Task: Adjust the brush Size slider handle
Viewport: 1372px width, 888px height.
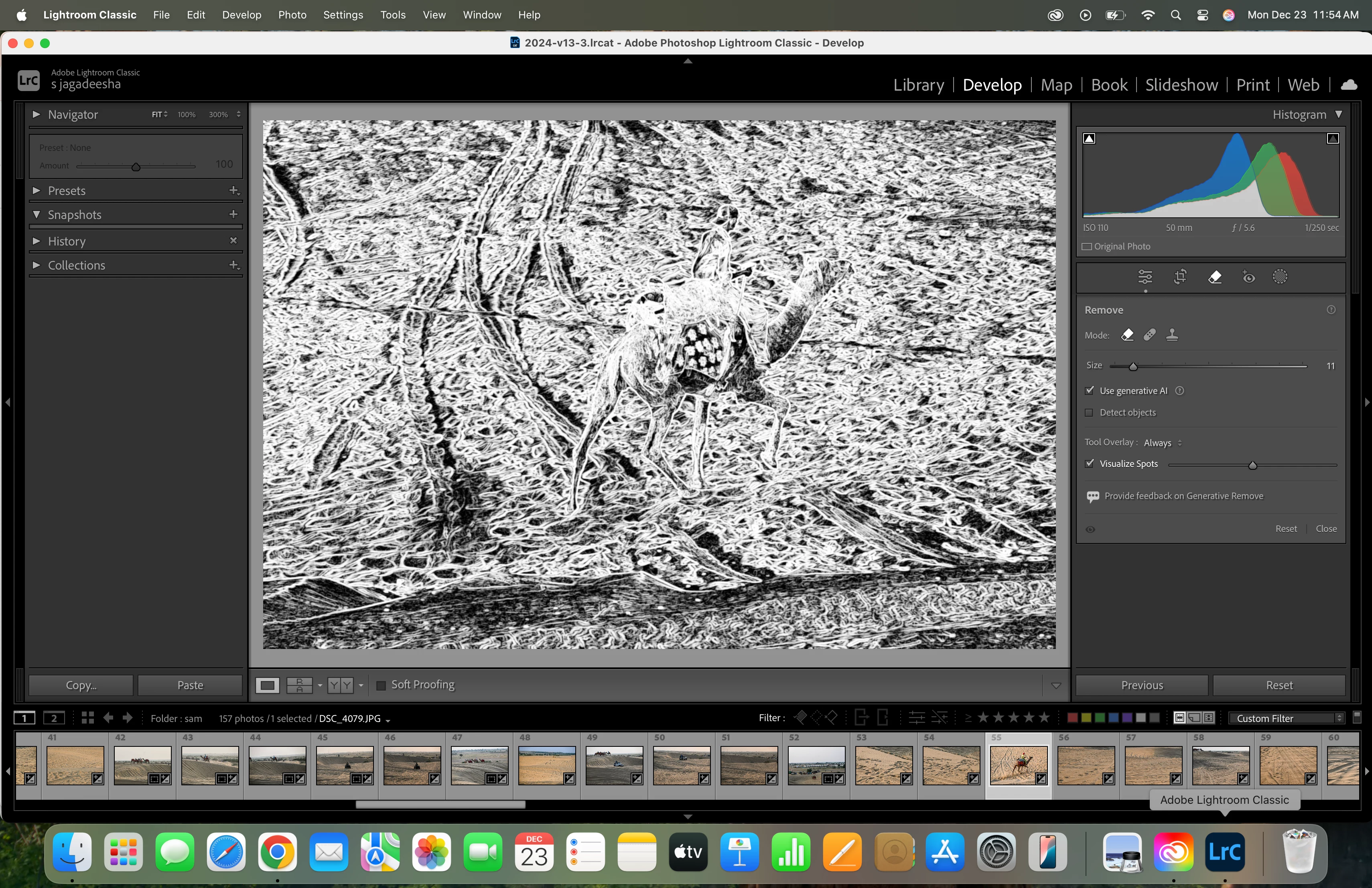Action: [1133, 367]
